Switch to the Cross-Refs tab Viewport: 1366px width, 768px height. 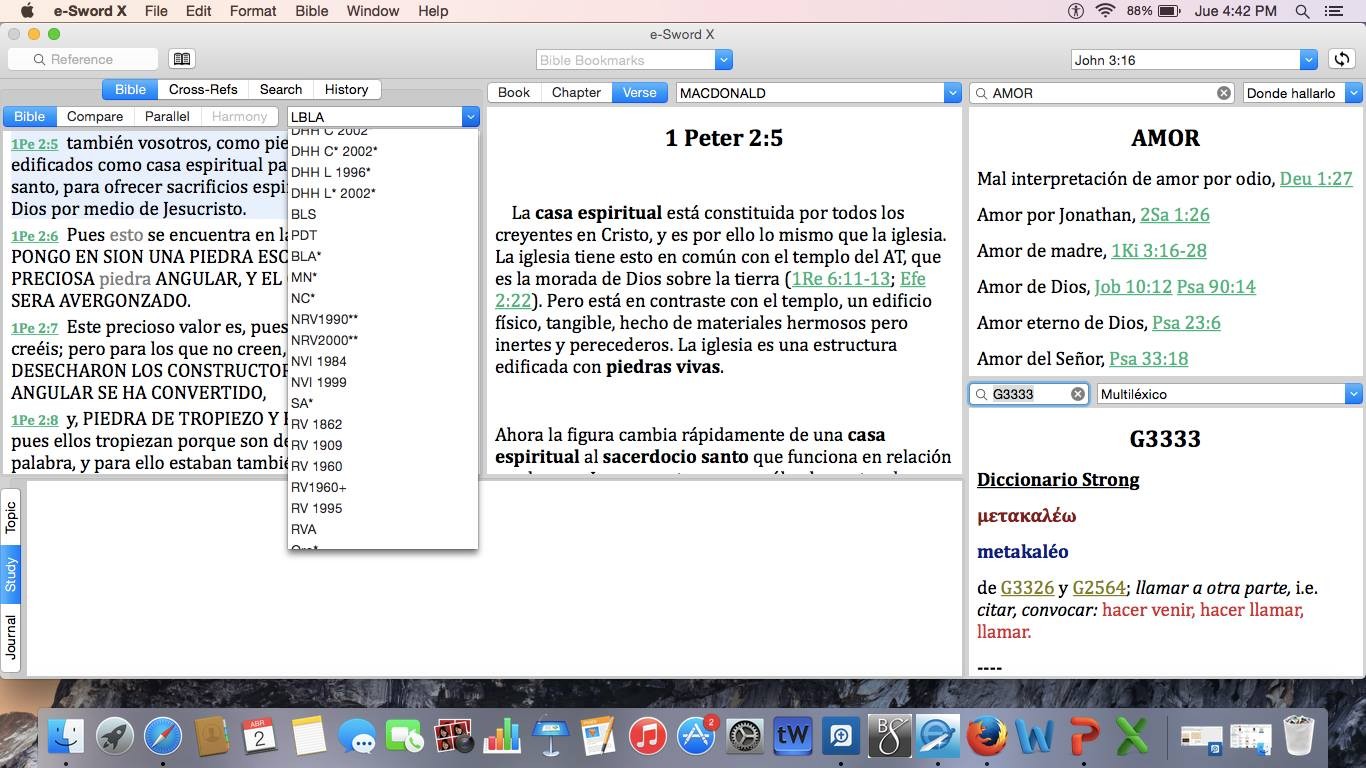(x=203, y=89)
